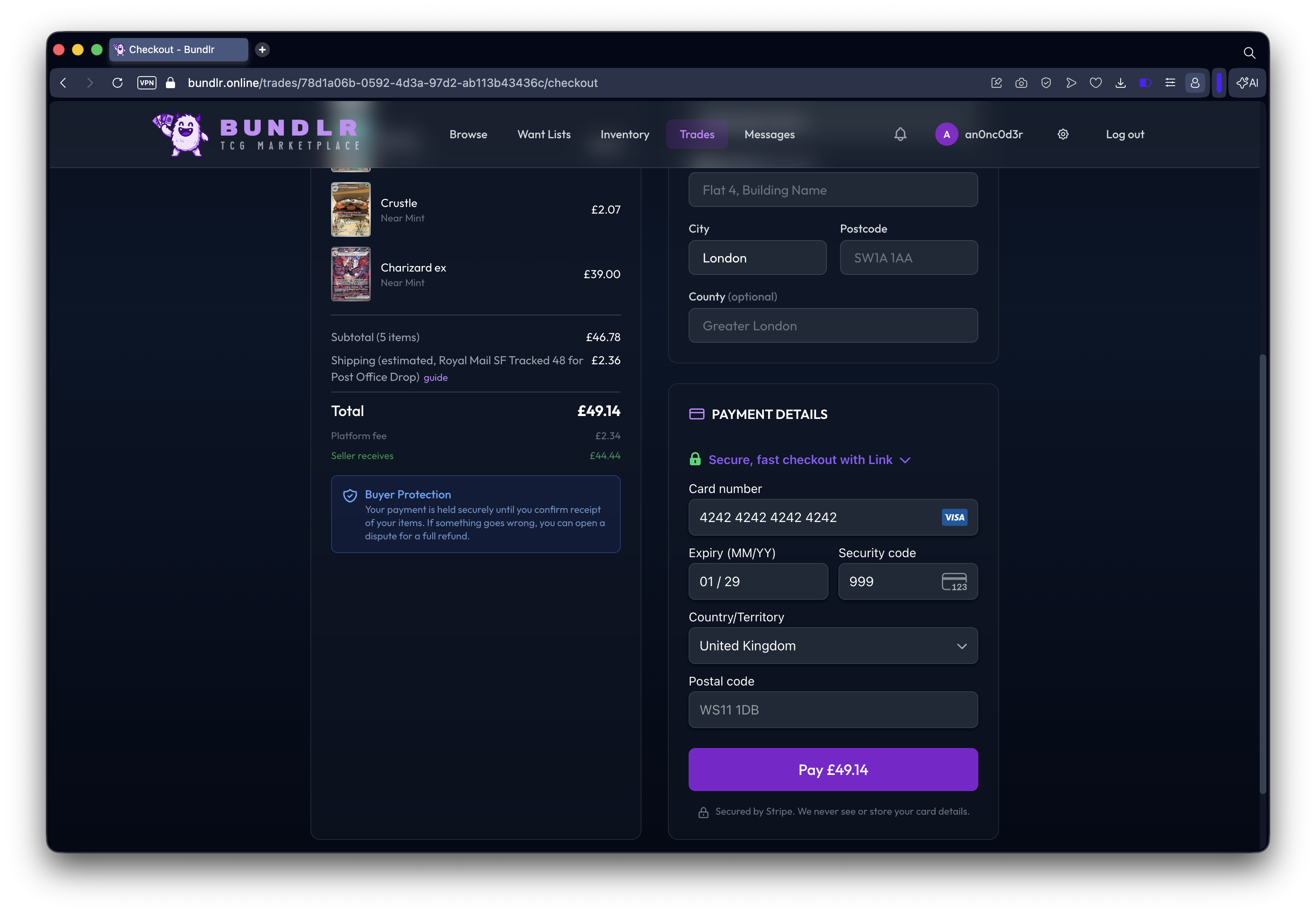Open browser downloads icon
1316x914 pixels.
coord(1120,82)
